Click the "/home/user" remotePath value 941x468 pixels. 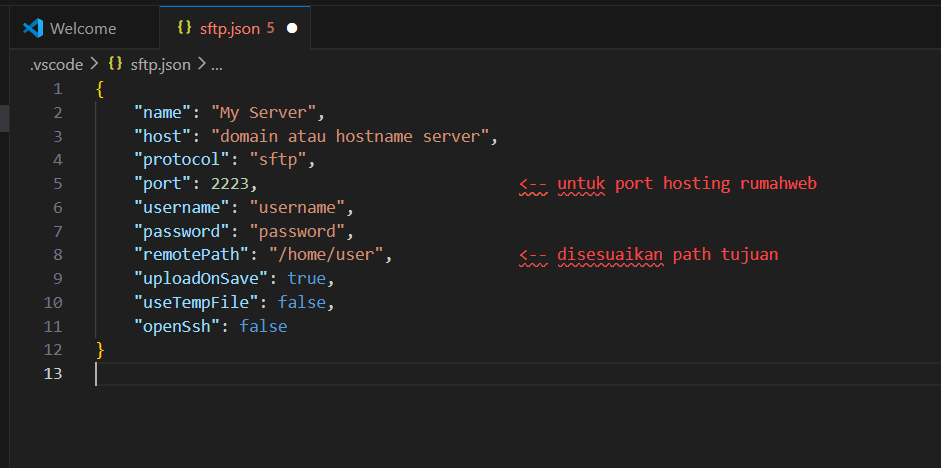pos(325,255)
